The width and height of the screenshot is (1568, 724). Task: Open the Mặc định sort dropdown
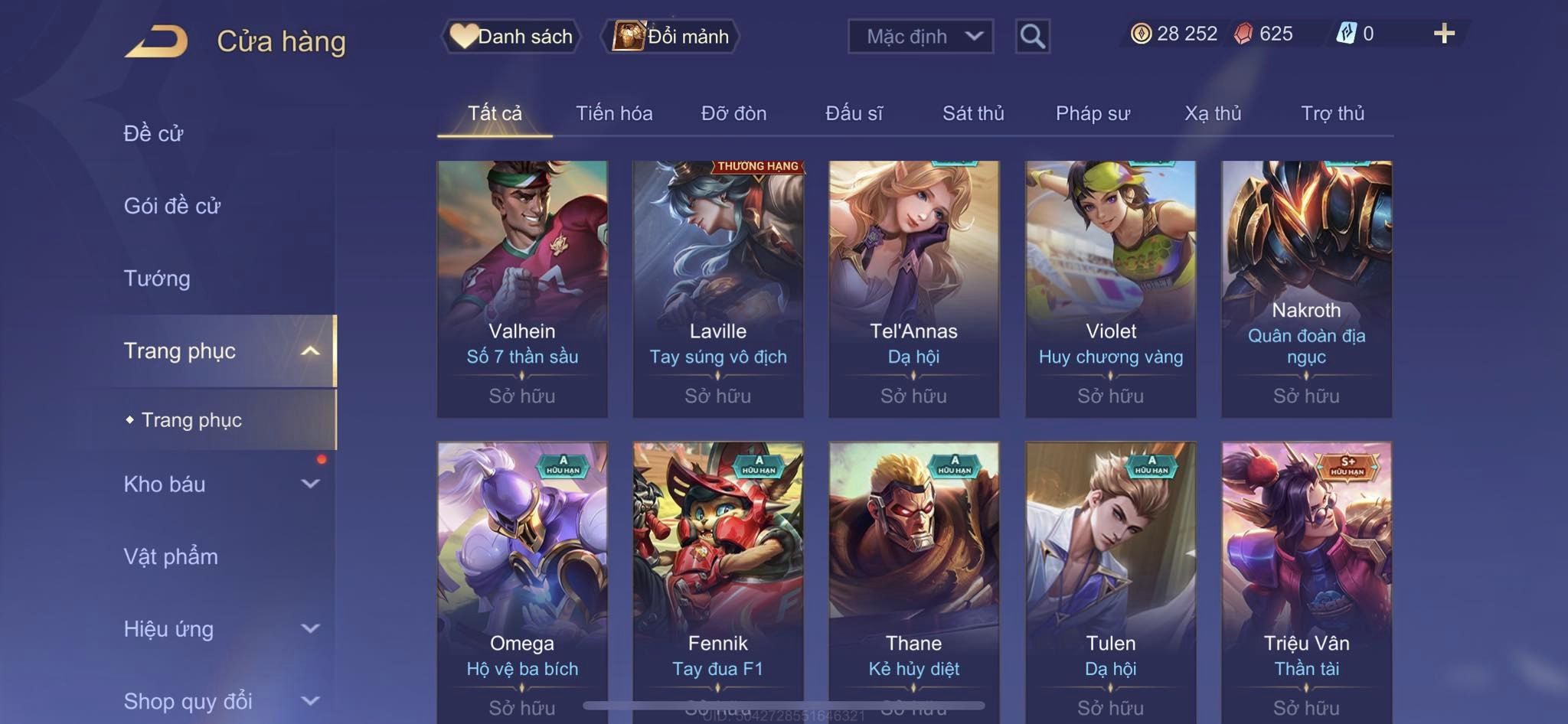[x=920, y=36]
